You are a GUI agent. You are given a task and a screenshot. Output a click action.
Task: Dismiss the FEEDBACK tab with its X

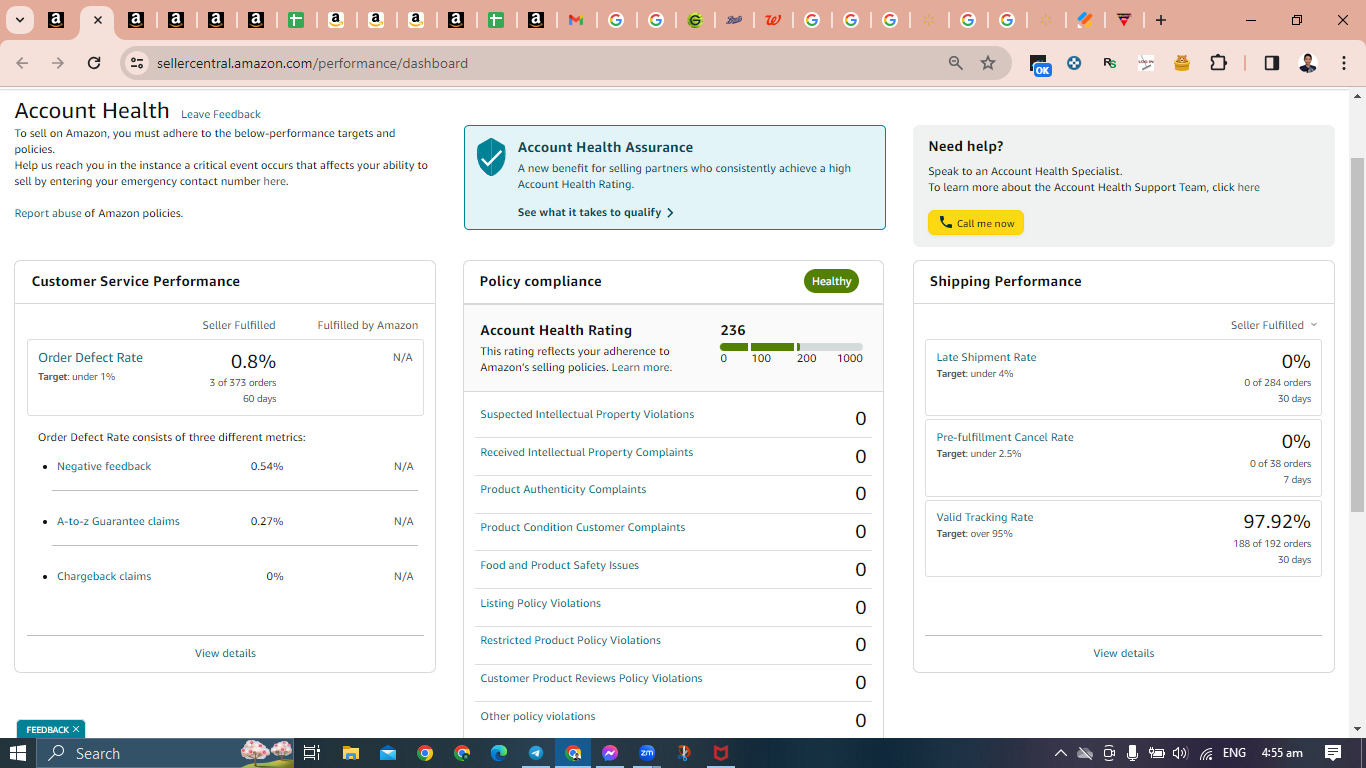point(76,729)
